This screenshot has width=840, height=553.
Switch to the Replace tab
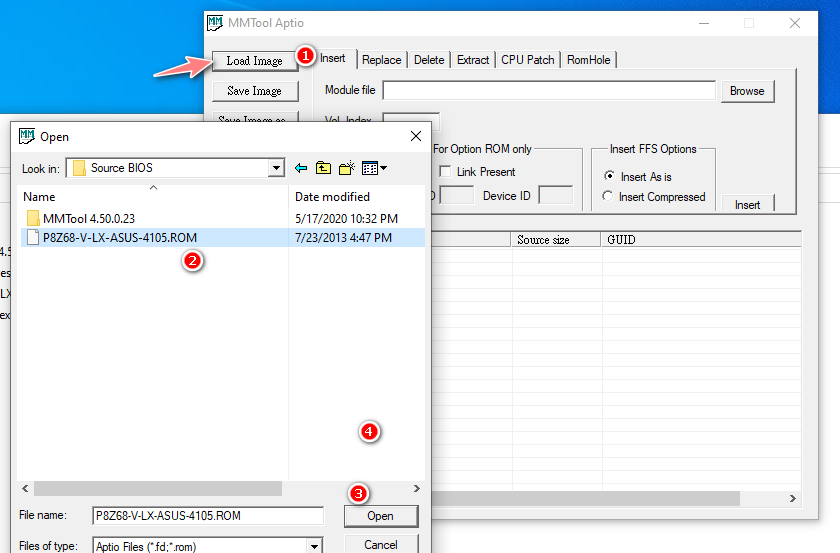[x=381, y=60]
